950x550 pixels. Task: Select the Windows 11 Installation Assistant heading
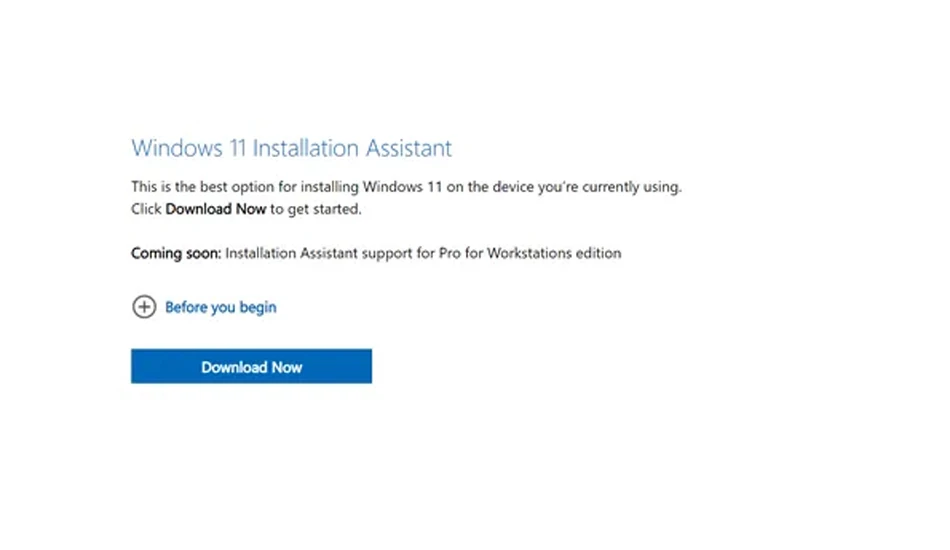pos(291,148)
